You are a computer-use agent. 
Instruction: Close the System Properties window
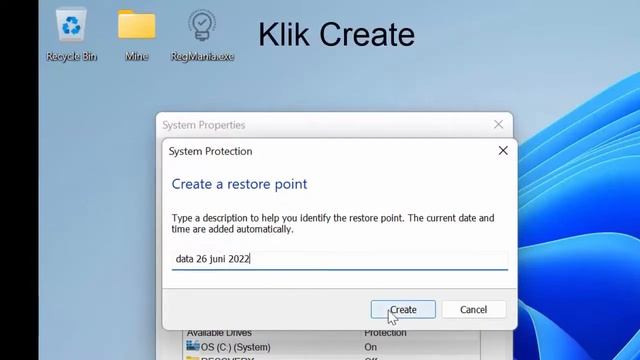click(x=498, y=124)
